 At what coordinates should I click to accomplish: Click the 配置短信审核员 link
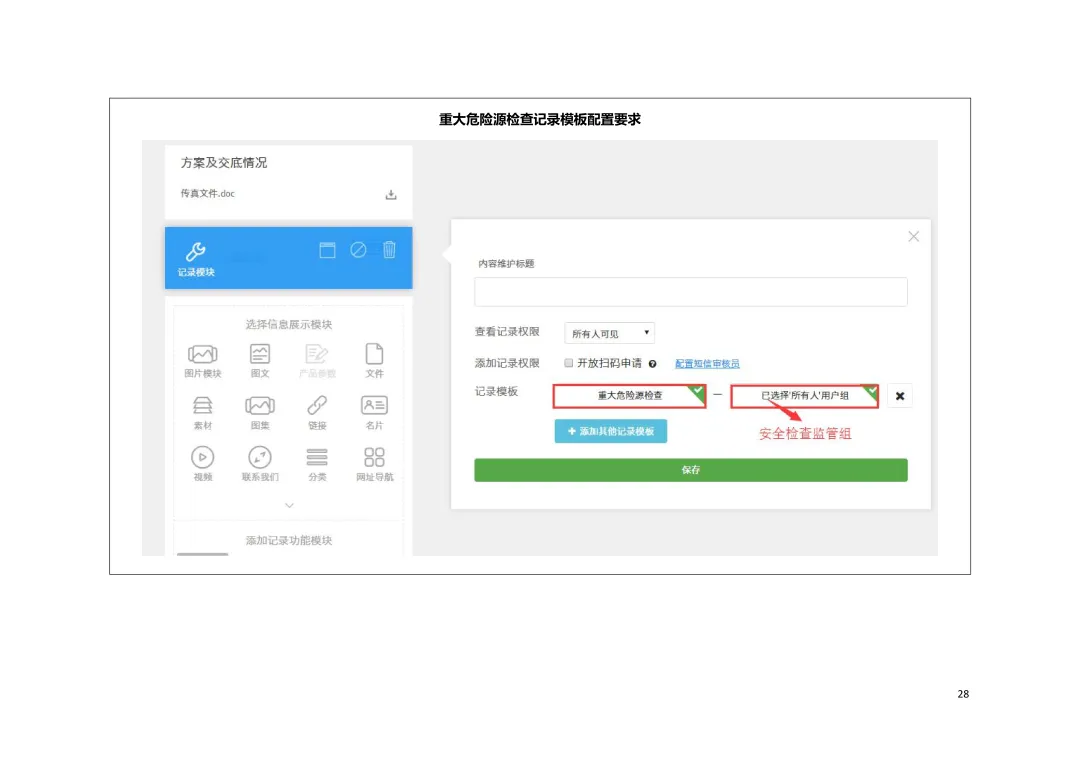coord(707,364)
